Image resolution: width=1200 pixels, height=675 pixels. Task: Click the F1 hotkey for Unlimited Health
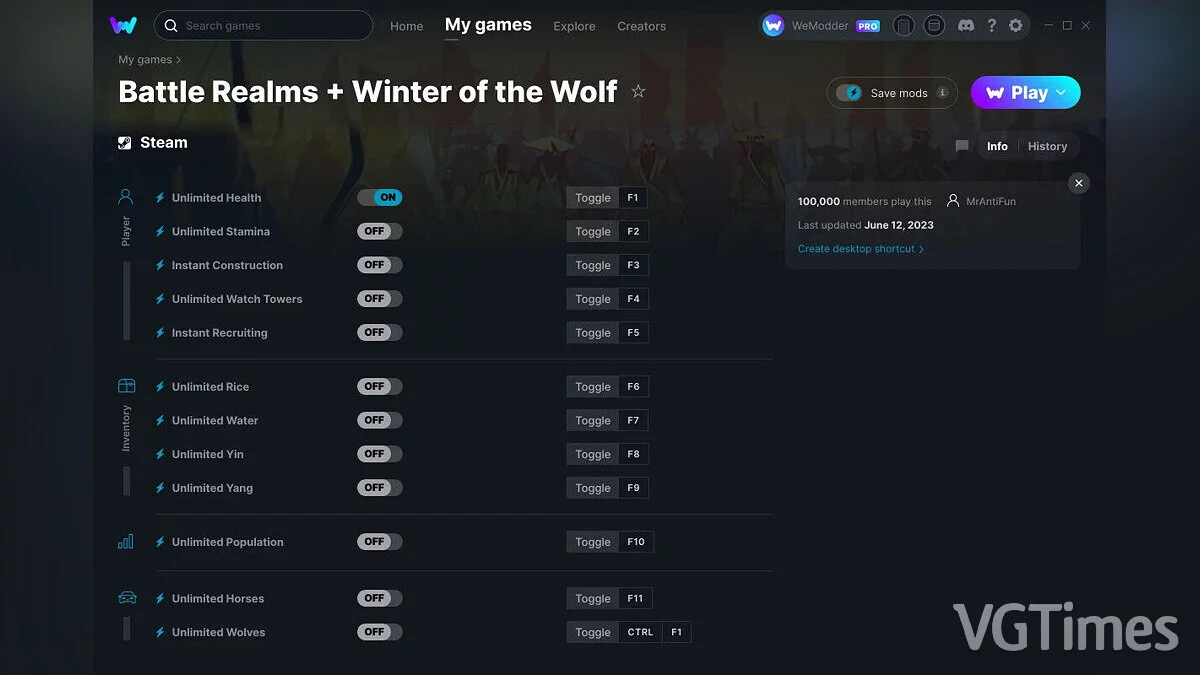tap(633, 198)
